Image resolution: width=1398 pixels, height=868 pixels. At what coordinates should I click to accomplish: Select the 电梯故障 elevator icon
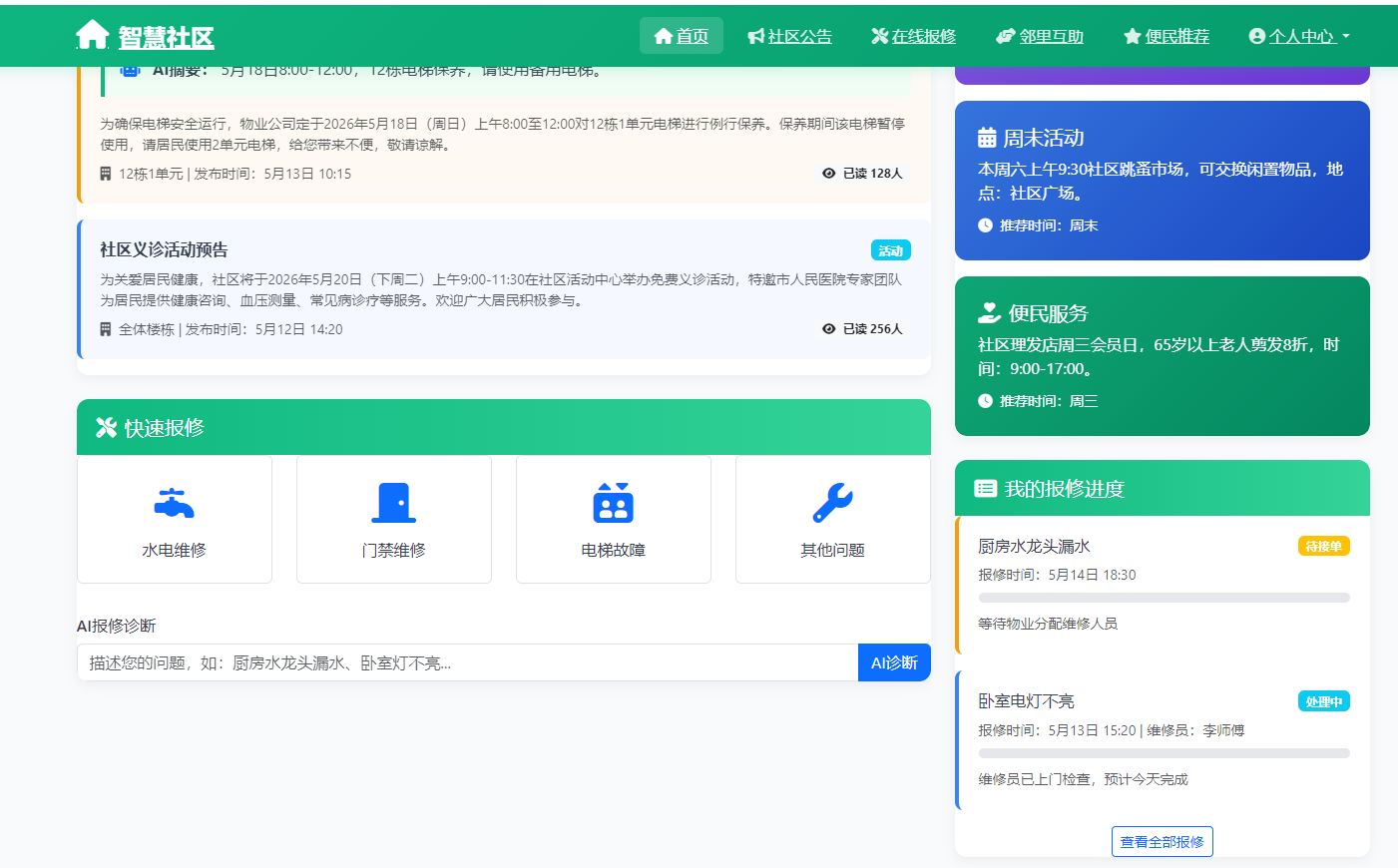(x=613, y=502)
